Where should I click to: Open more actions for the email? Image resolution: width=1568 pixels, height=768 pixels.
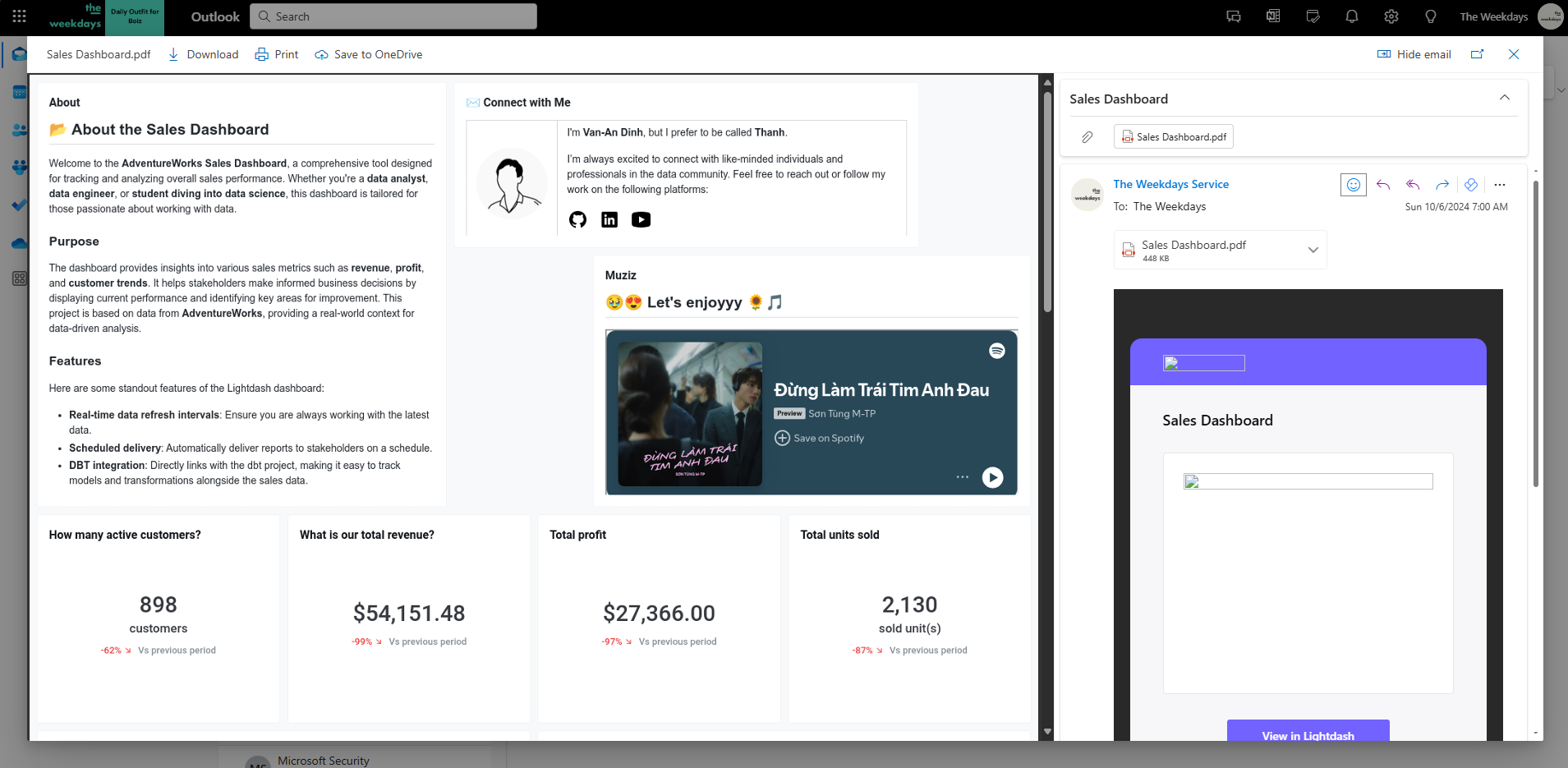tap(1500, 185)
